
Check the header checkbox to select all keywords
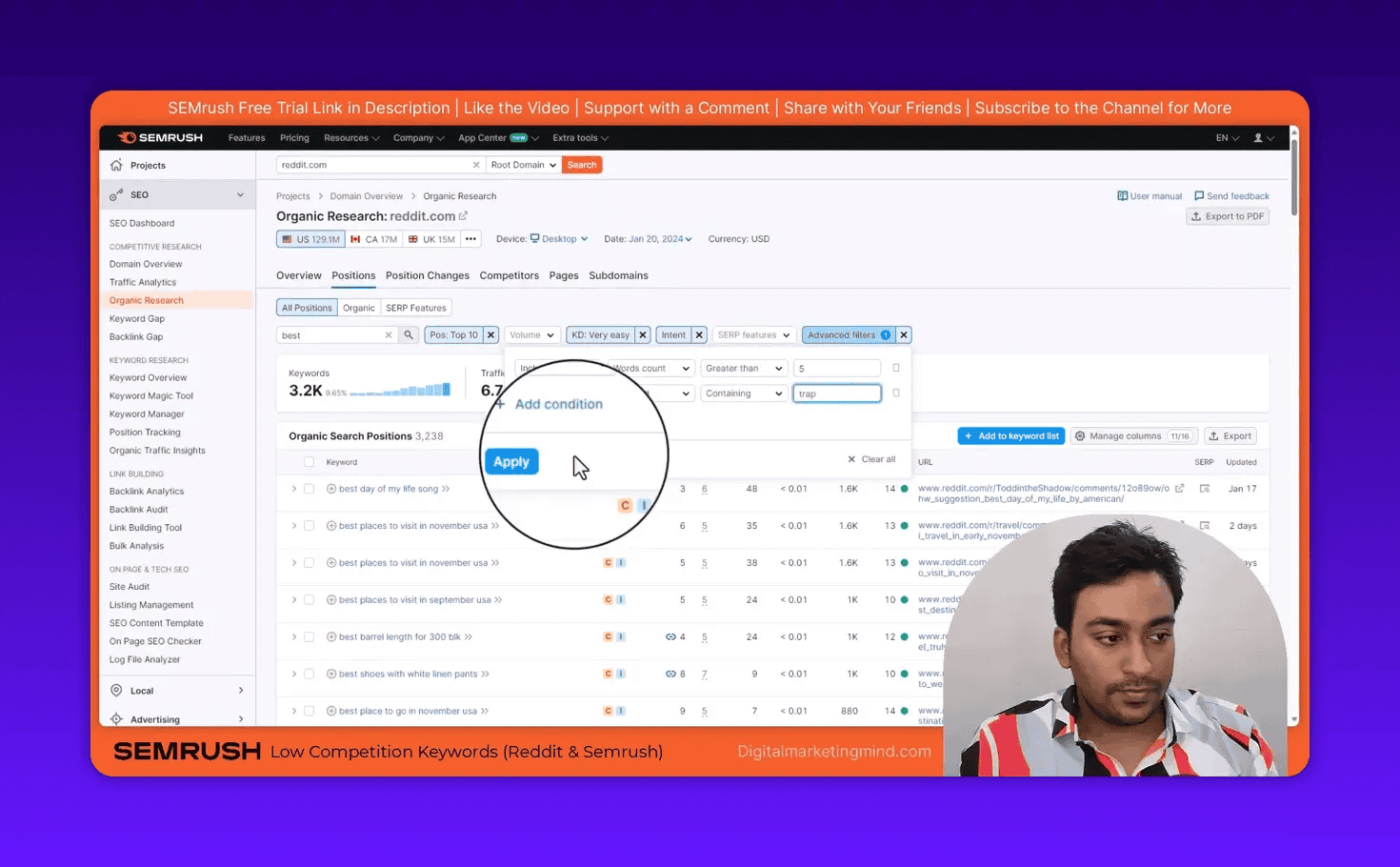pyautogui.click(x=310, y=461)
